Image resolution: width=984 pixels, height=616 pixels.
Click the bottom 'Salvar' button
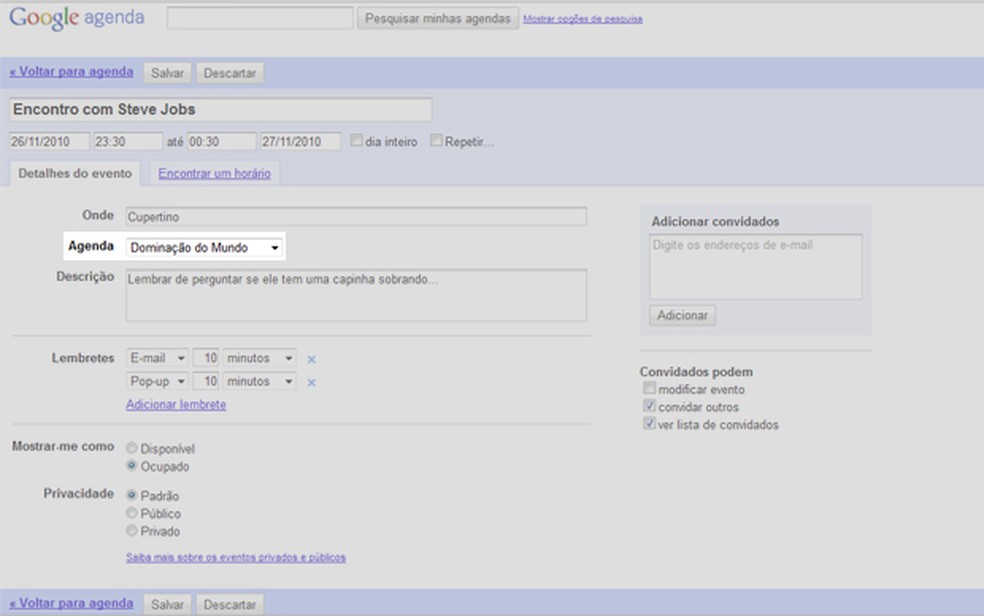pyautogui.click(x=167, y=604)
